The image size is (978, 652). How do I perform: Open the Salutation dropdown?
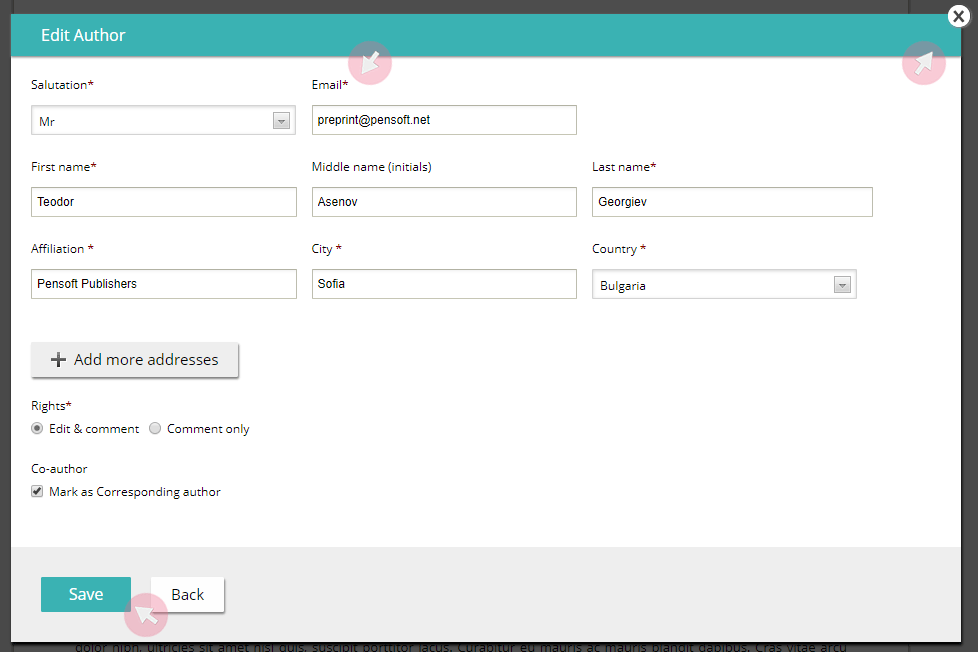click(x=163, y=120)
